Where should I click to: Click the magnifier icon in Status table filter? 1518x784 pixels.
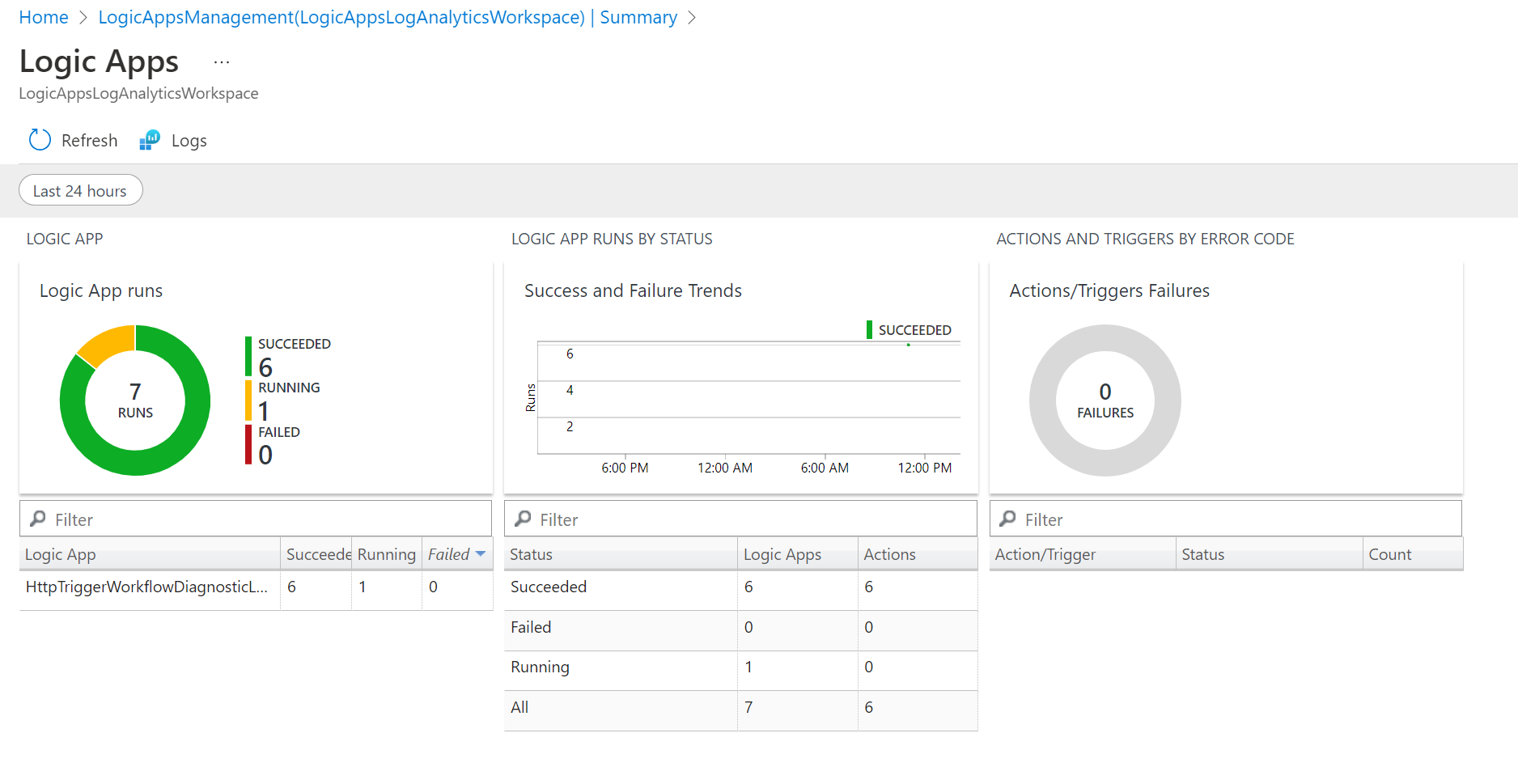point(524,519)
